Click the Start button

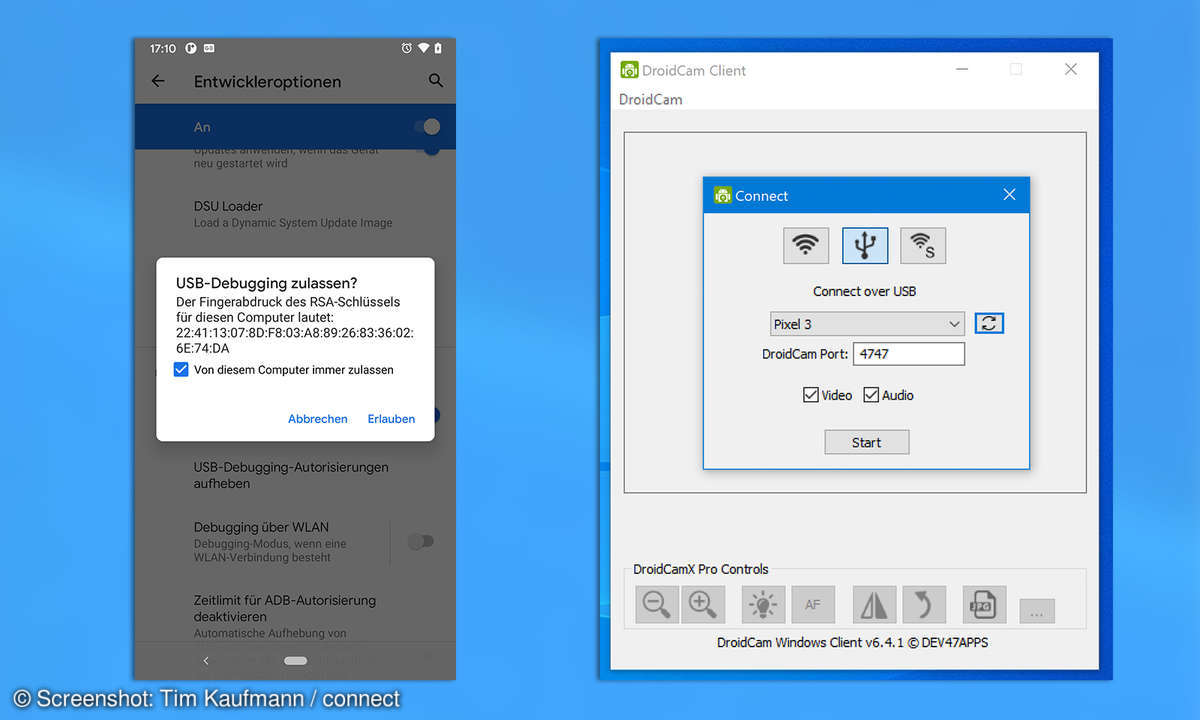pos(867,442)
